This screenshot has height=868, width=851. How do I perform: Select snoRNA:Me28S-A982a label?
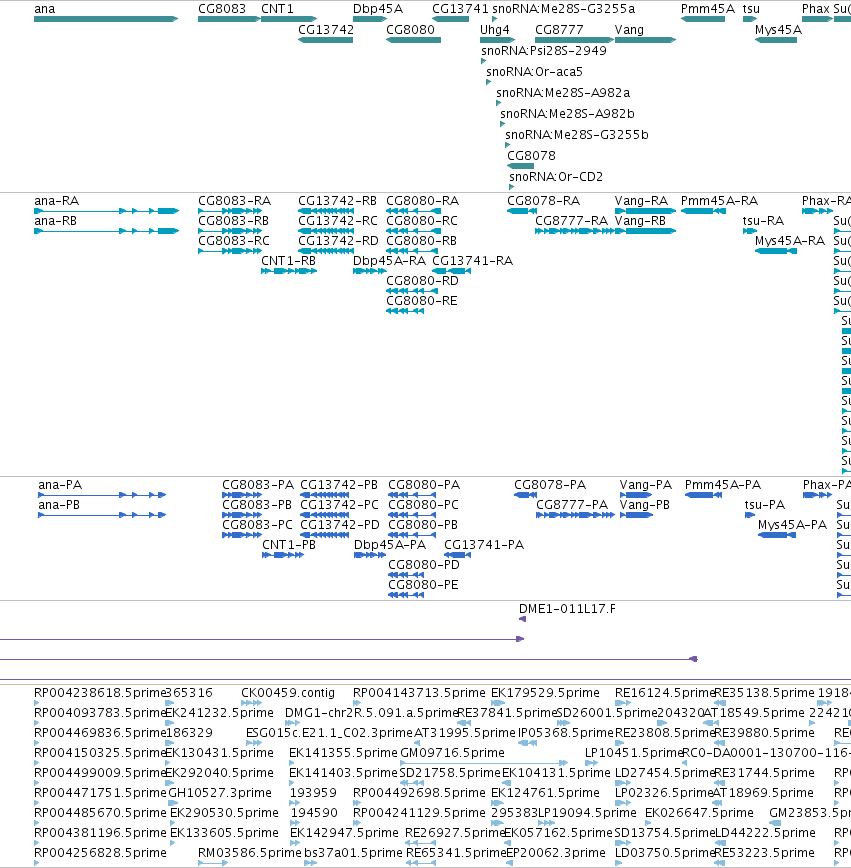(563, 93)
